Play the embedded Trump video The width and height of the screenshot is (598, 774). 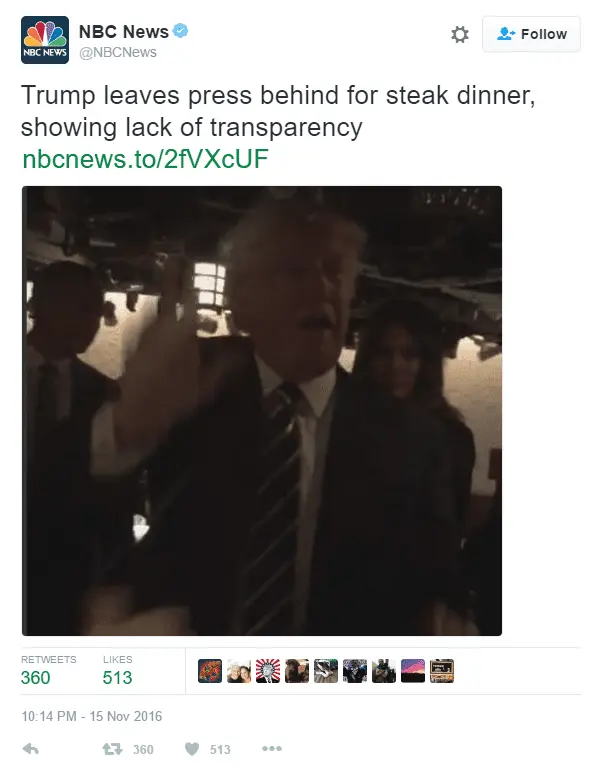(262, 411)
